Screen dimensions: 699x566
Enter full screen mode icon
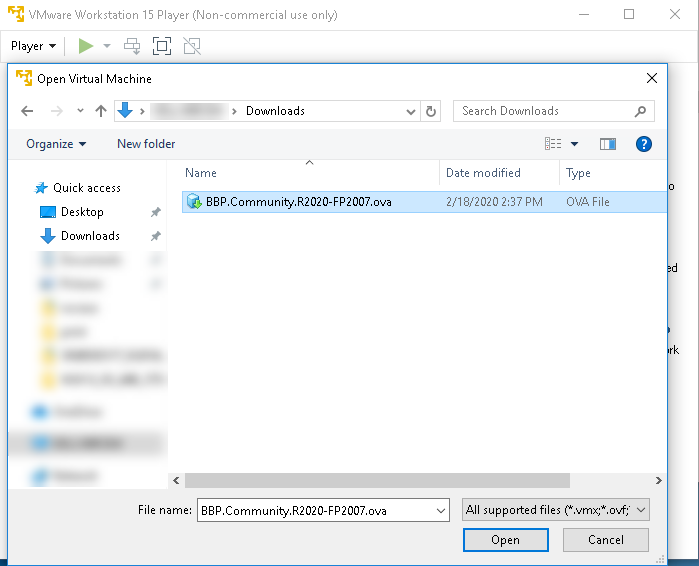click(162, 46)
